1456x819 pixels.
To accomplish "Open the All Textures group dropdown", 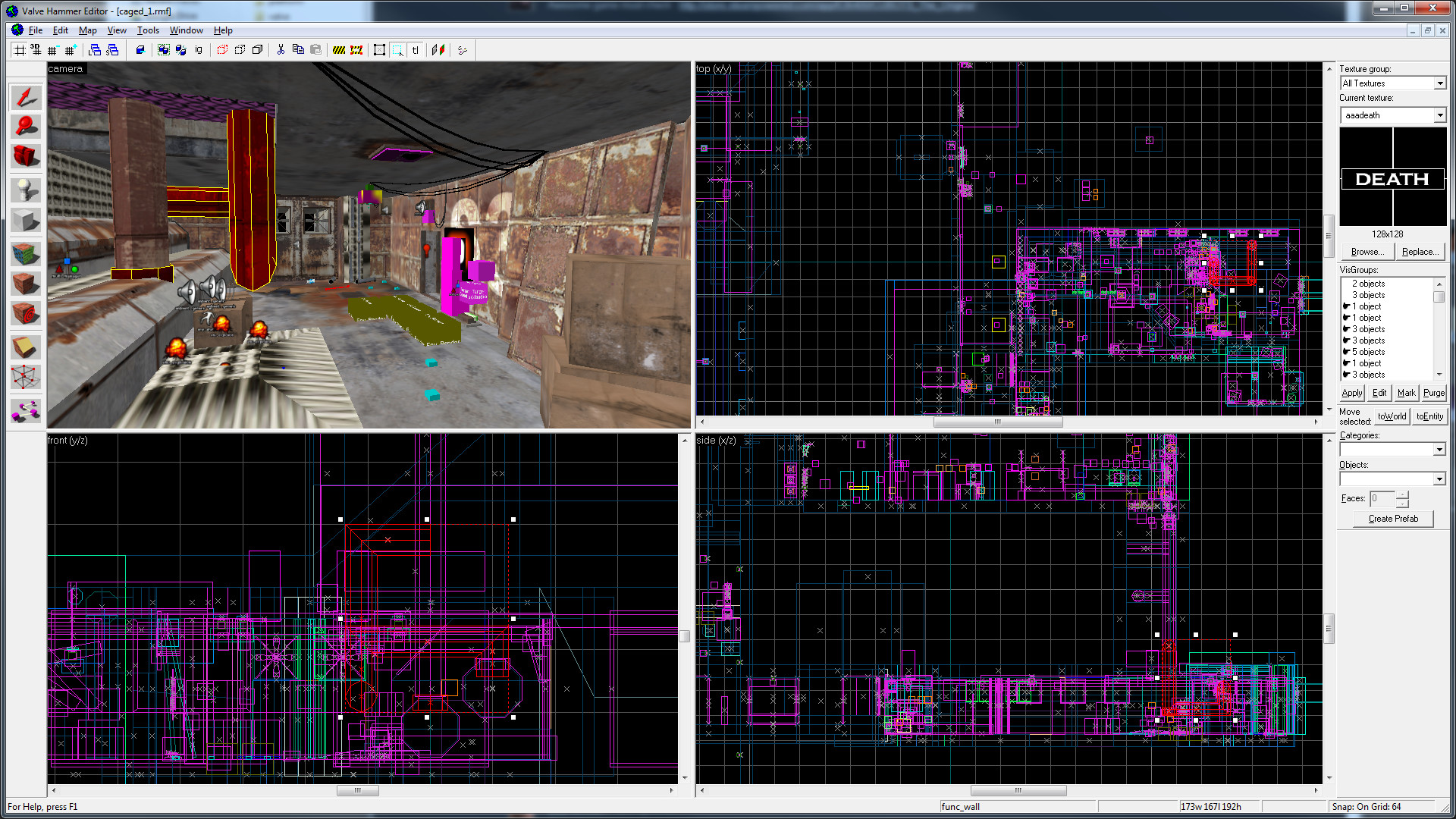I will (x=1439, y=83).
